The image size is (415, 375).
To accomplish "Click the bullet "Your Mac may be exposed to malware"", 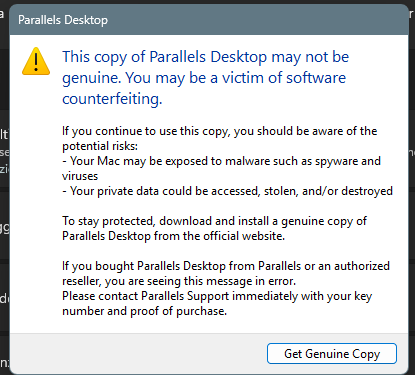I will tap(221, 161).
